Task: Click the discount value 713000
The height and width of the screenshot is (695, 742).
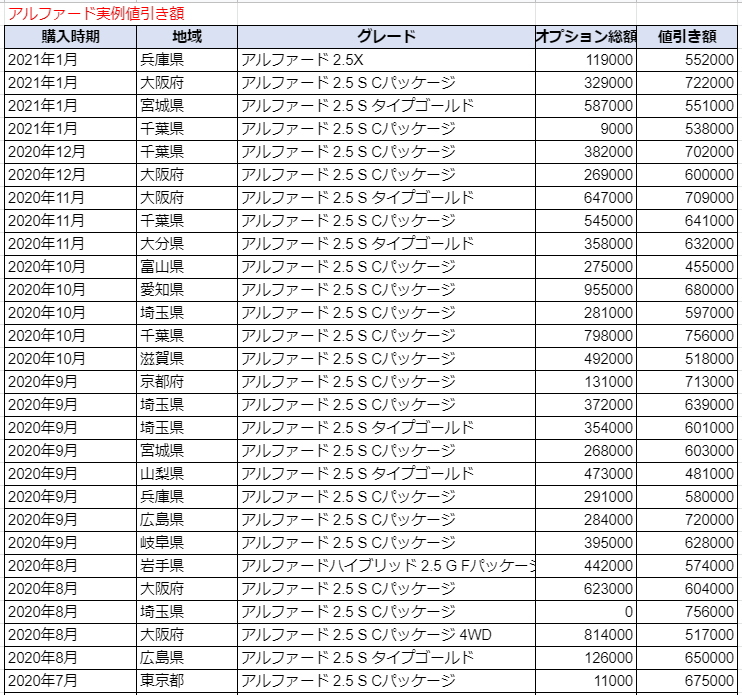Action: point(687,382)
